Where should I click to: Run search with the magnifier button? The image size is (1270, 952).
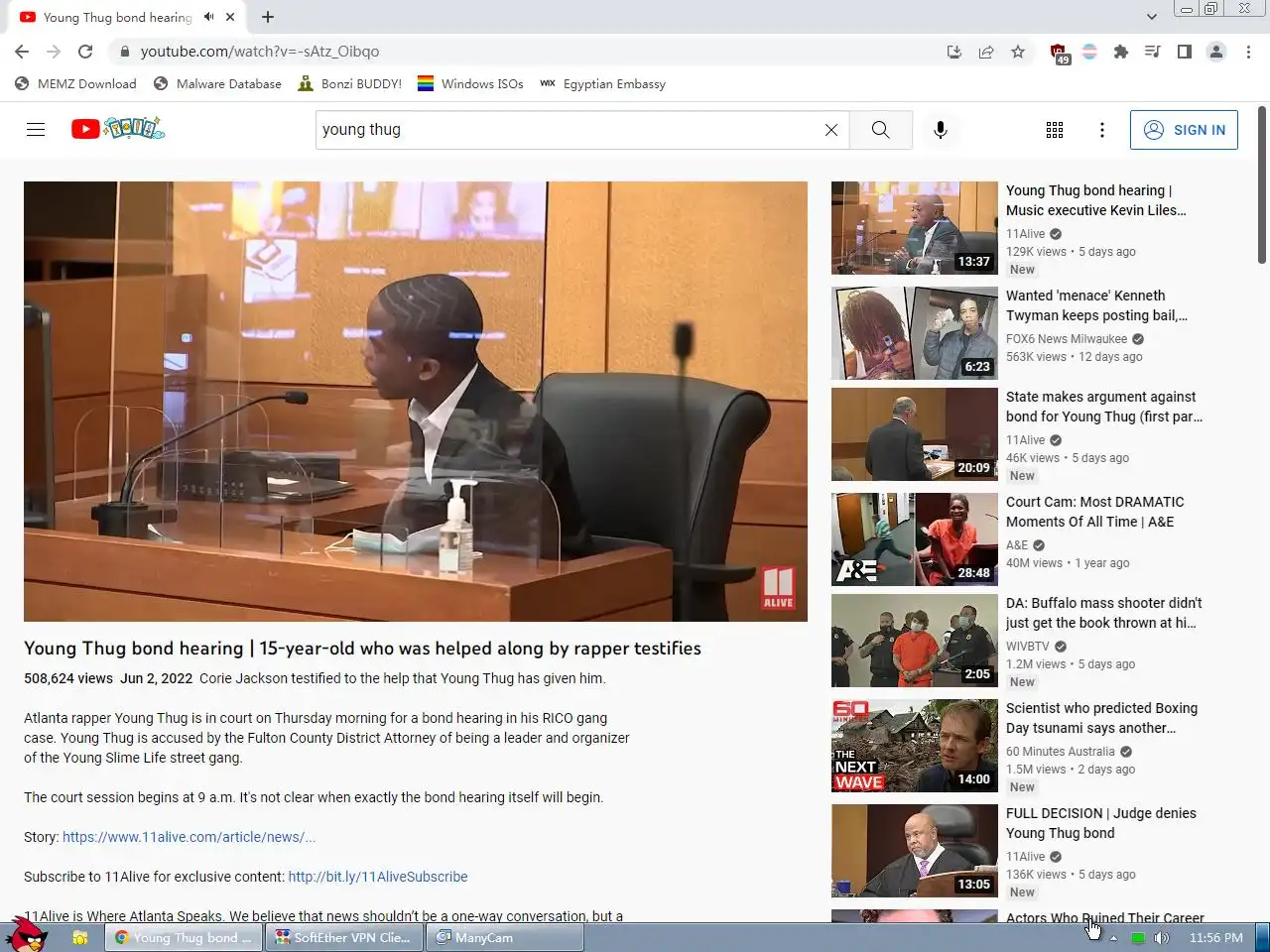[880, 130]
